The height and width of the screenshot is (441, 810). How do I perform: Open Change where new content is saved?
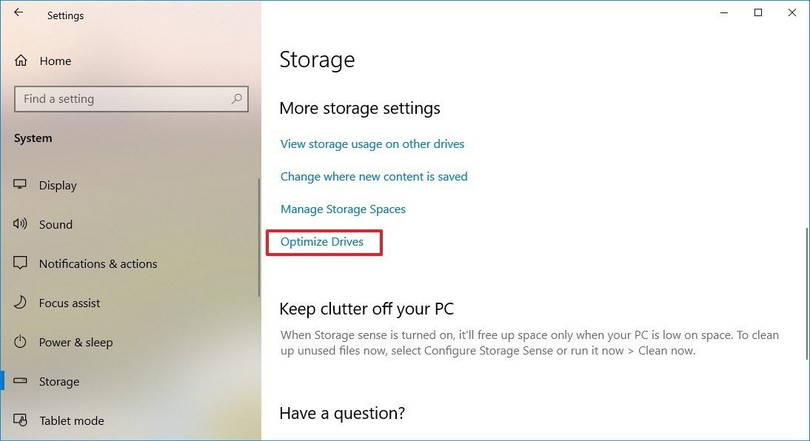374,177
